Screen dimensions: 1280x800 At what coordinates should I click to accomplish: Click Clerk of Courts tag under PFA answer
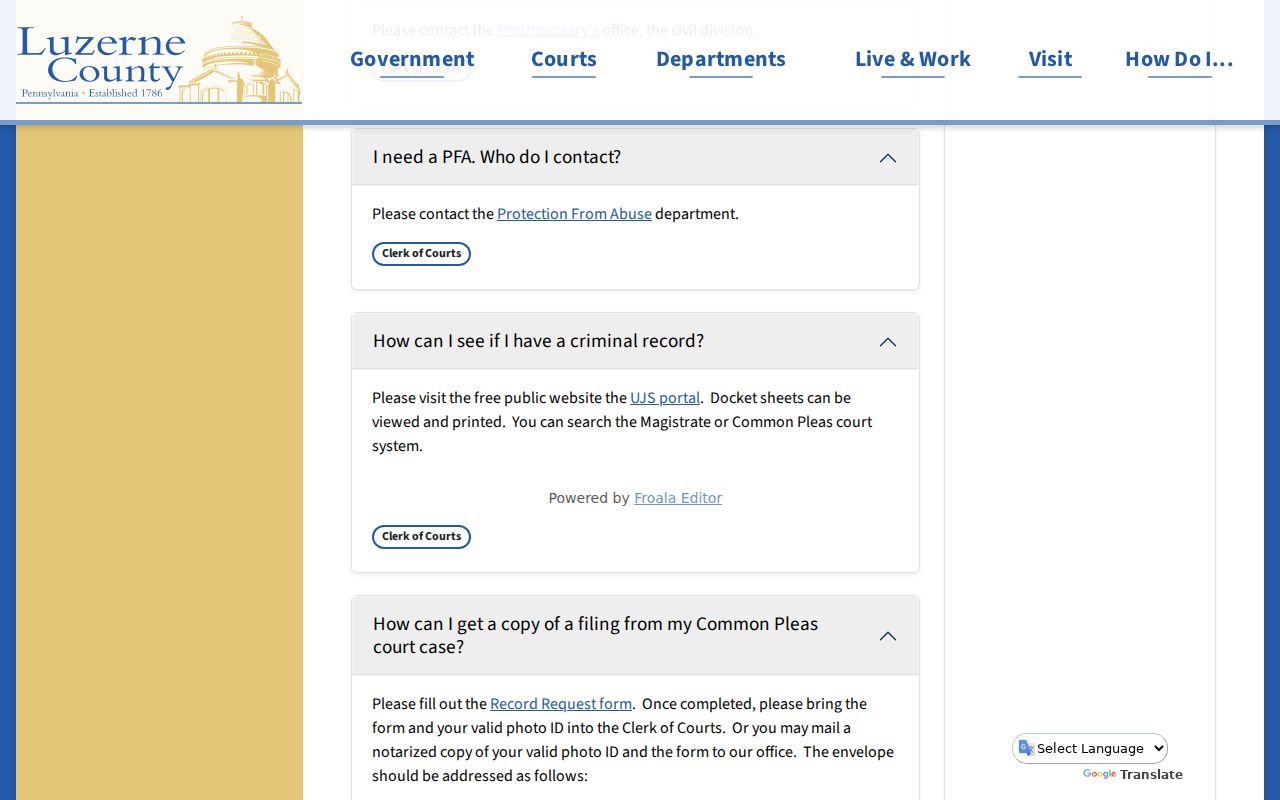tap(421, 254)
